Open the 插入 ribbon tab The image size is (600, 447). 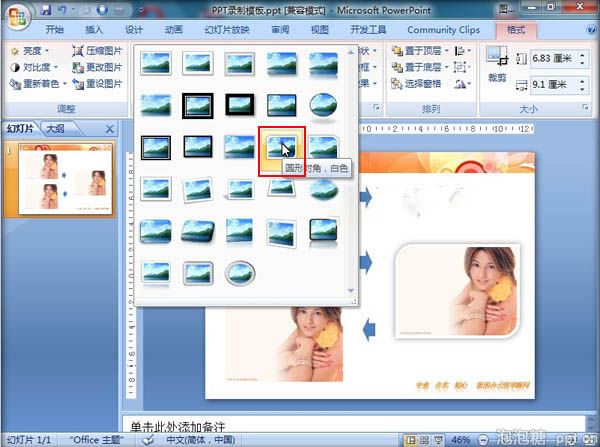94,30
